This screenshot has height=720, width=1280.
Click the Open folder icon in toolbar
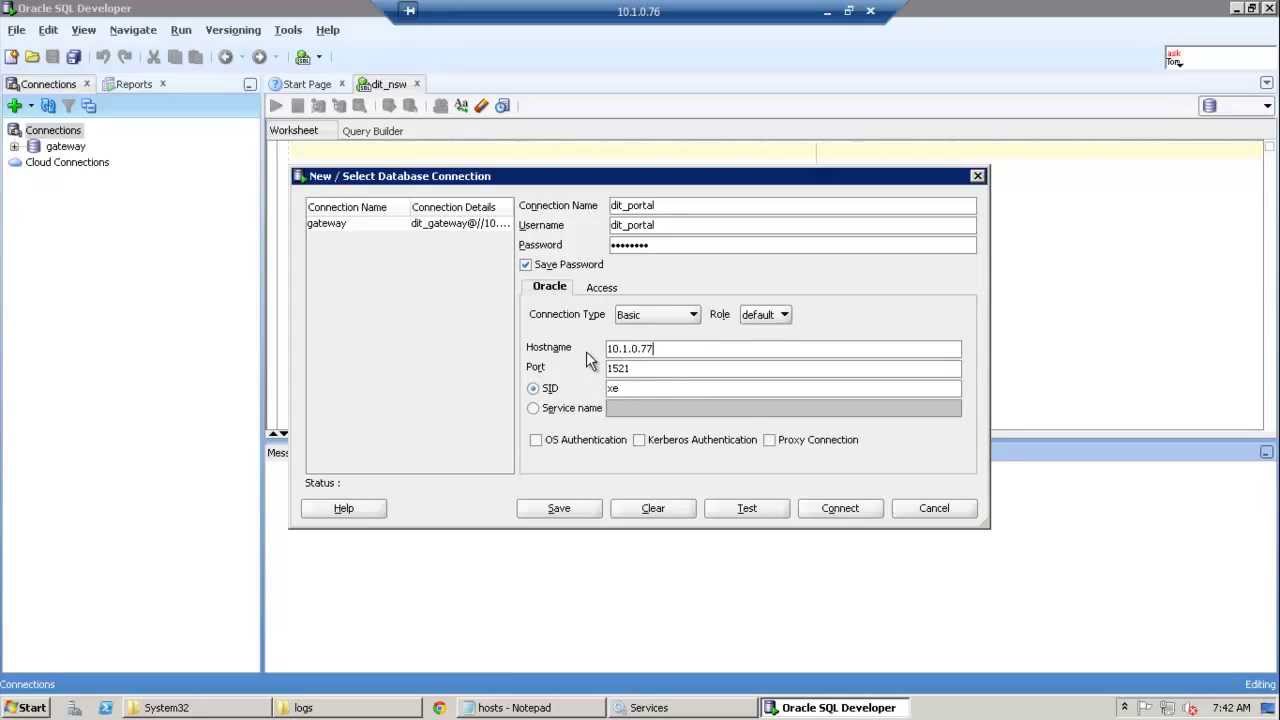(32, 57)
